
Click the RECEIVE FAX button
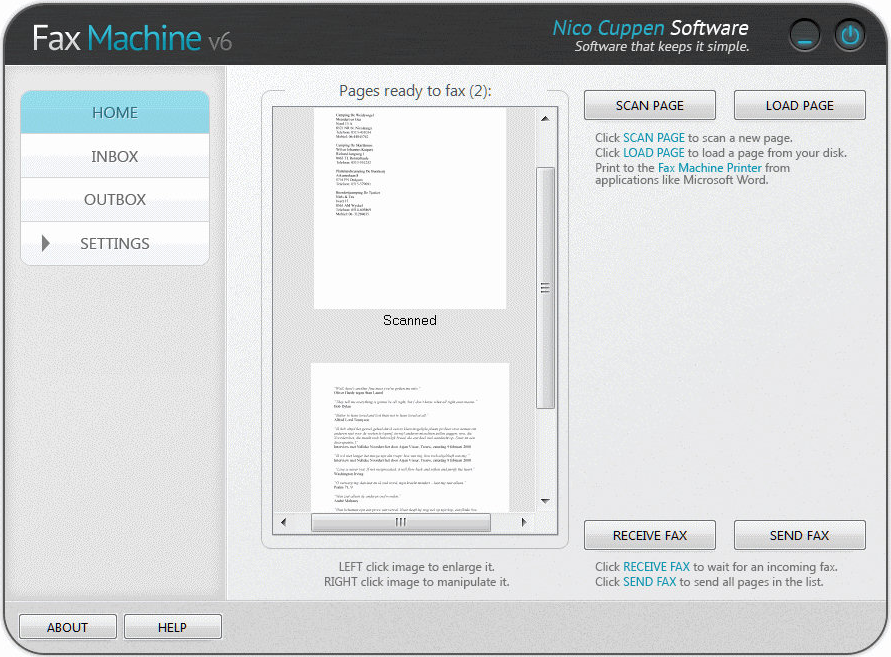point(649,536)
